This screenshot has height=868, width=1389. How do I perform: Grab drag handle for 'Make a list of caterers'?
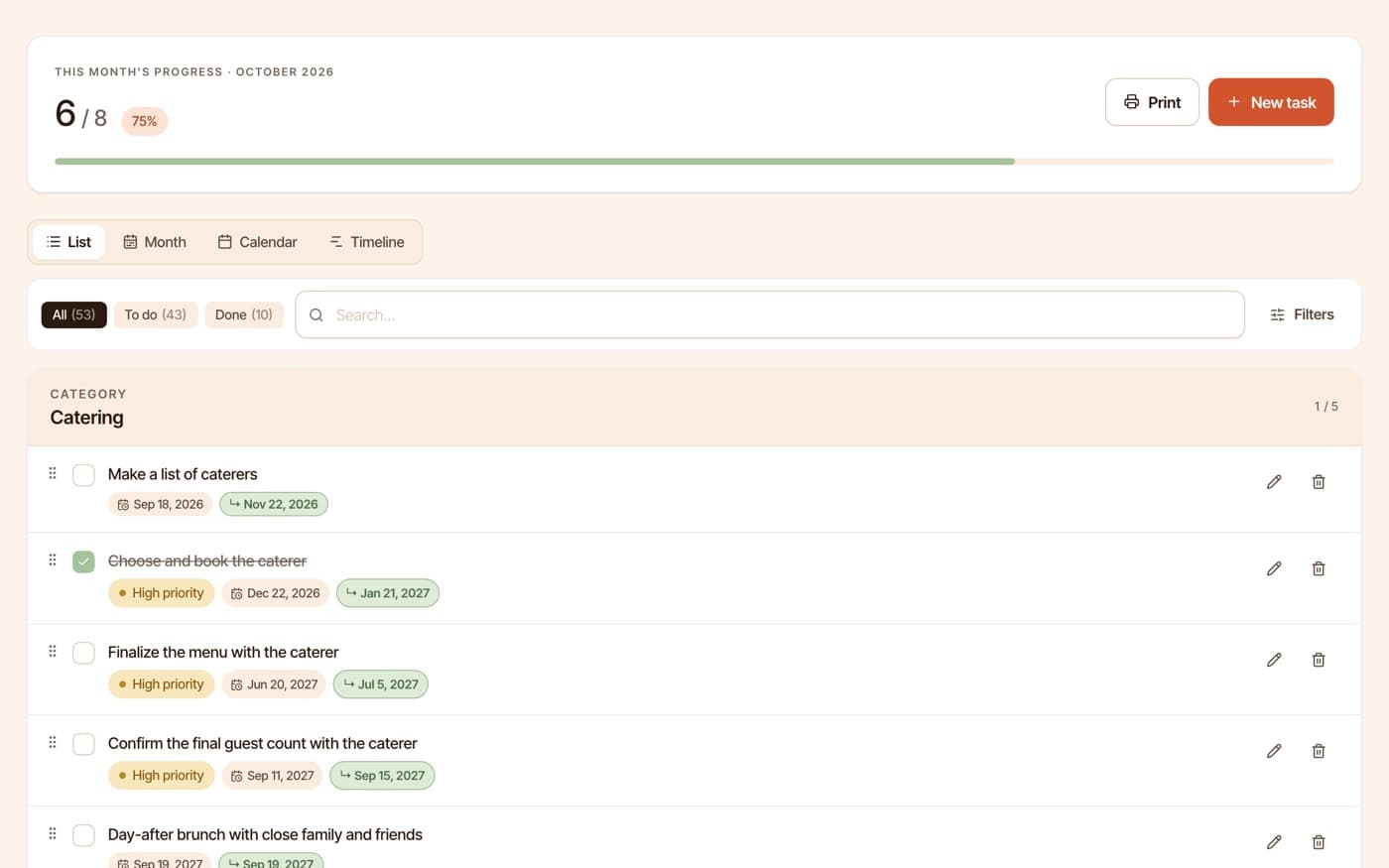coord(53,474)
